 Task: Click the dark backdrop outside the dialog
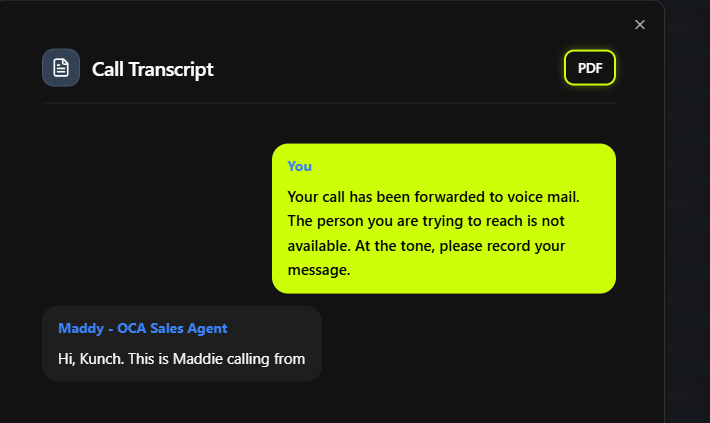[688, 200]
